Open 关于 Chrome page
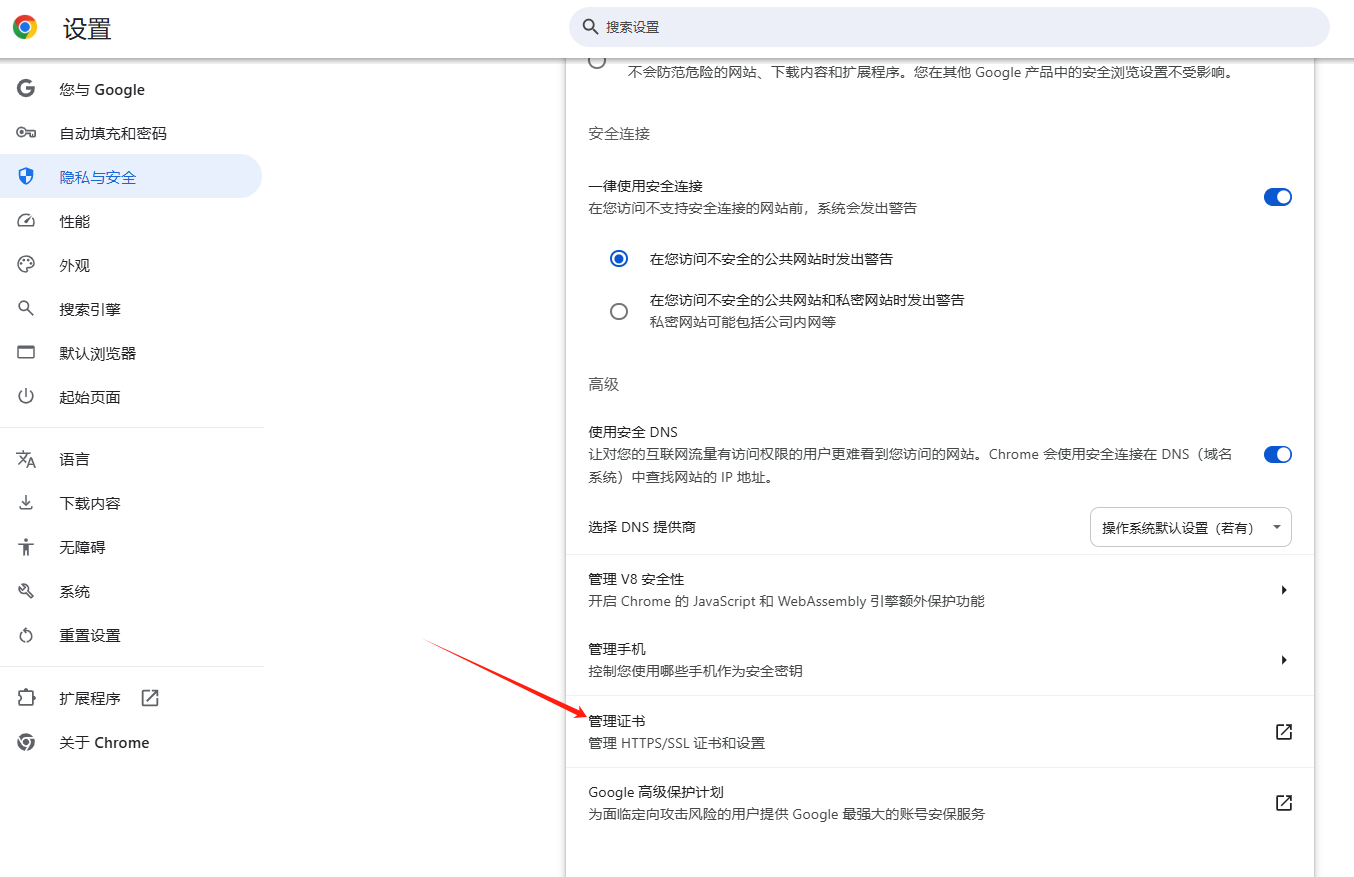The image size is (1354, 877). (x=131, y=742)
